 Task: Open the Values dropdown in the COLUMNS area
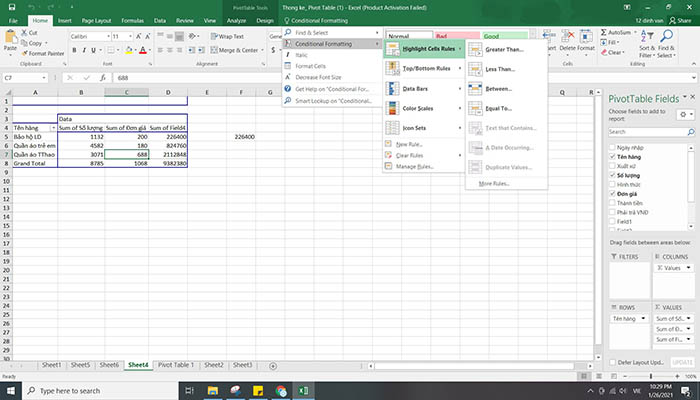(688, 268)
